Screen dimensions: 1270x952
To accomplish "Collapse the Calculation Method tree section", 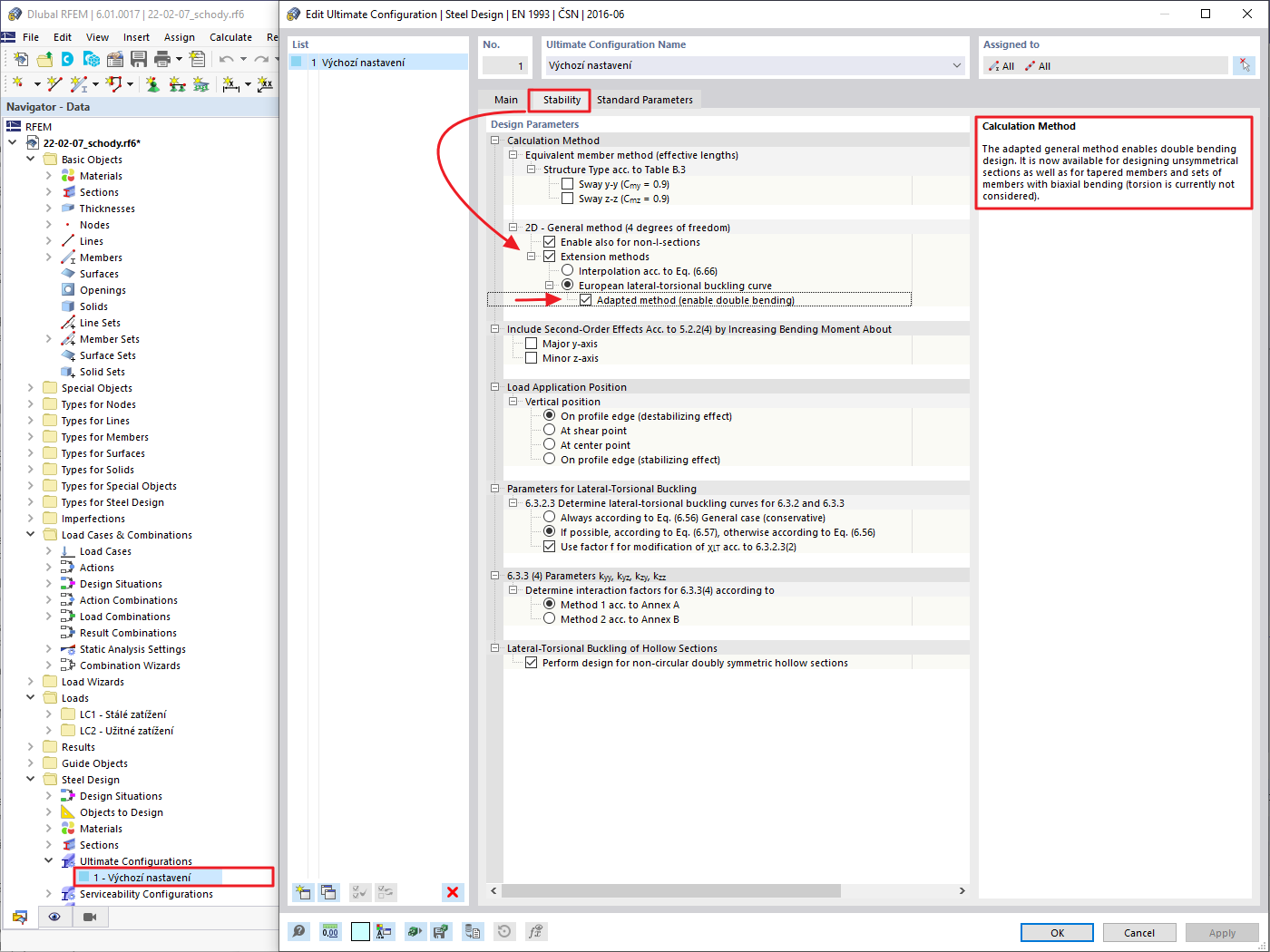I will [495, 140].
